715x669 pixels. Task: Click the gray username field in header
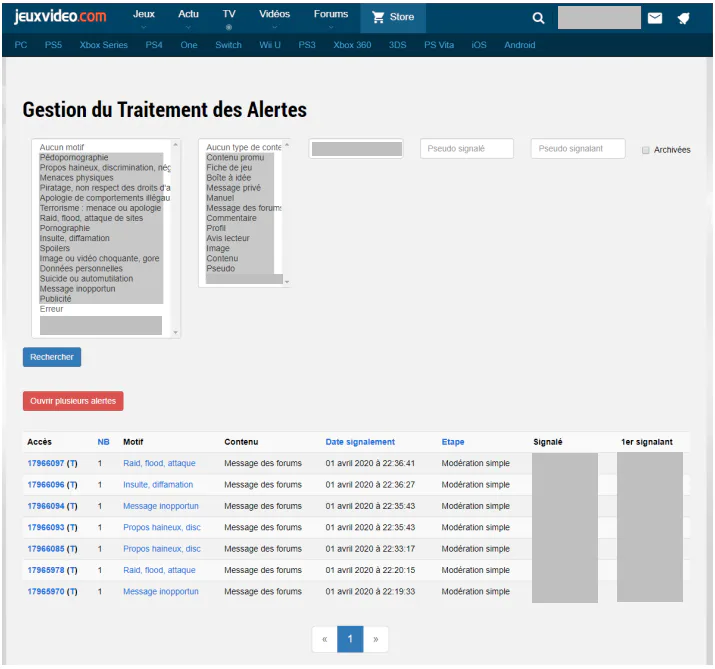(x=599, y=18)
